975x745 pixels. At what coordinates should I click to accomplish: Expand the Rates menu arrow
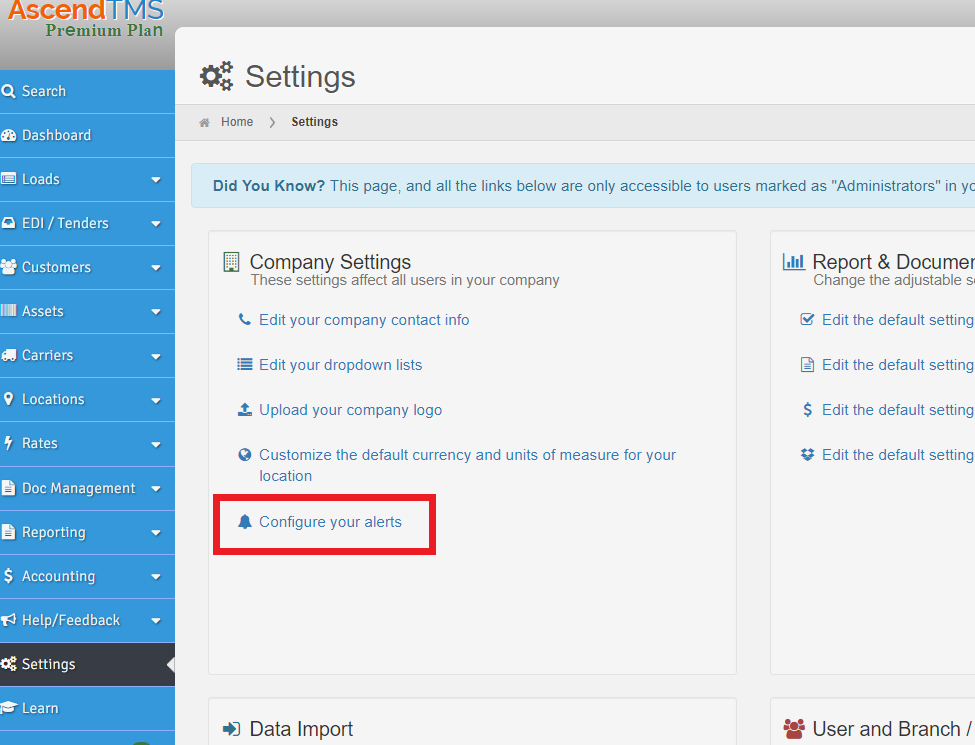pos(156,445)
